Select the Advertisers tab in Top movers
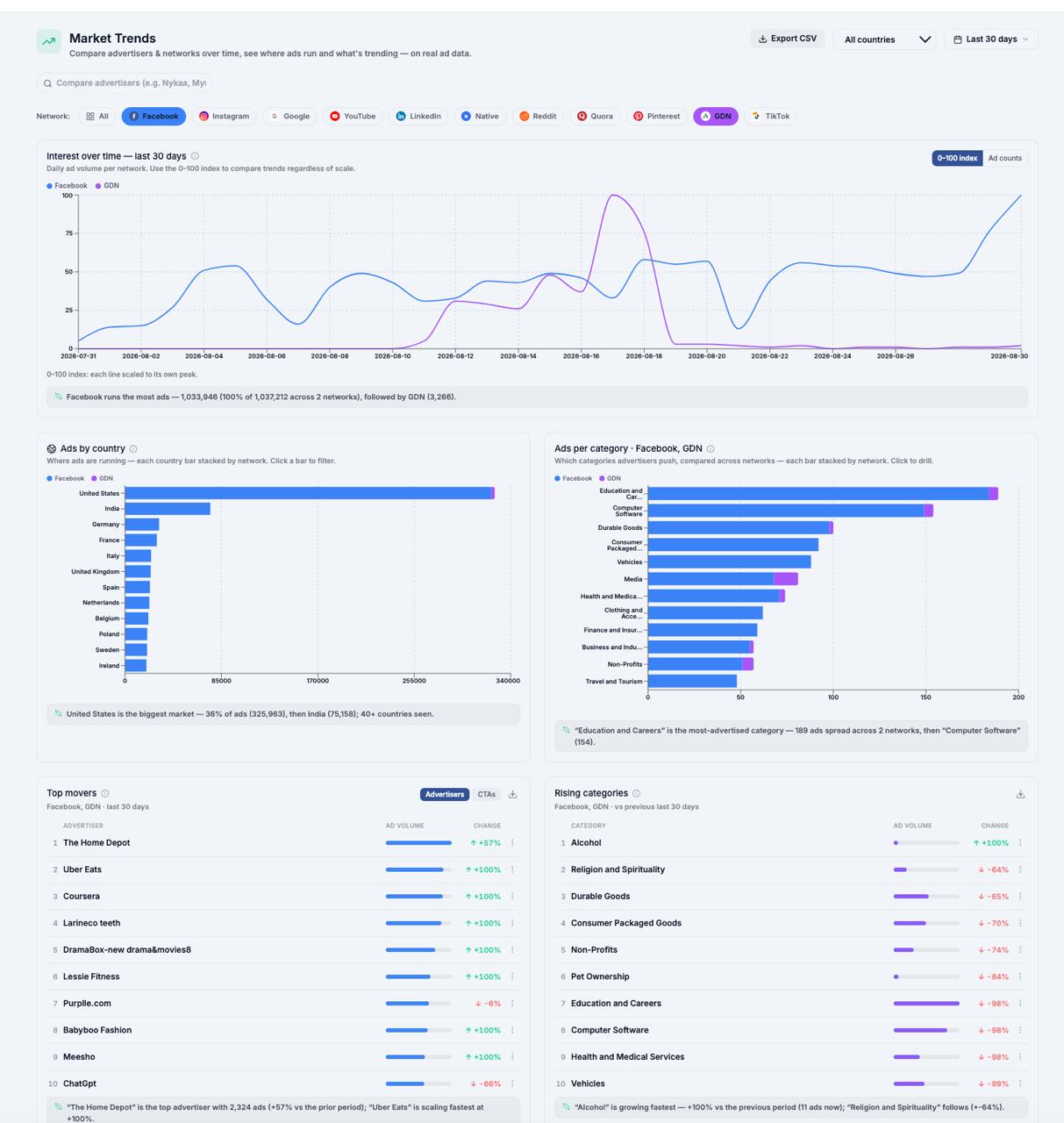1064x1123 pixels. [x=445, y=795]
